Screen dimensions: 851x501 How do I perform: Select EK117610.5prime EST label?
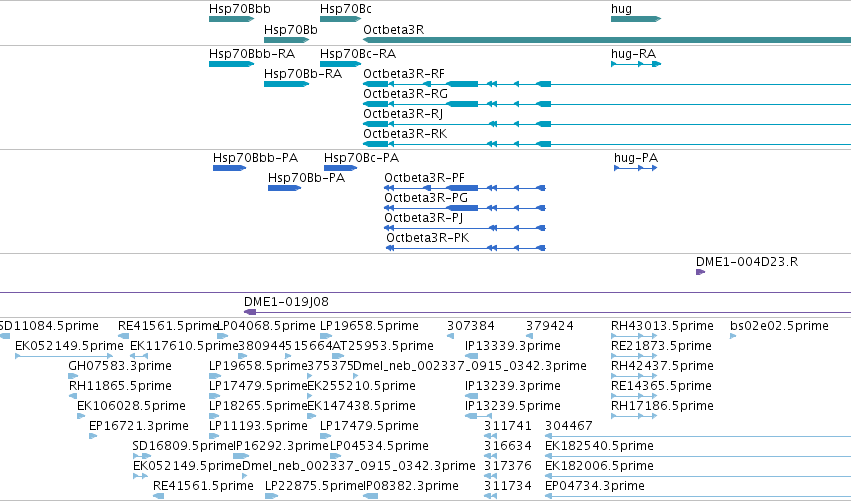click(x=184, y=346)
